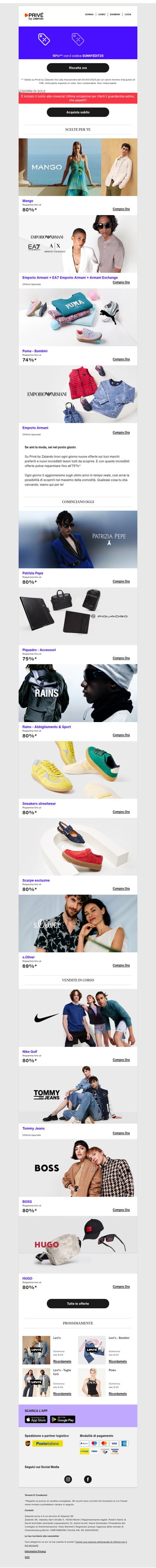
Task: Click the Tutte le offerte button
Action: pyautogui.click(x=78, y=1303)
